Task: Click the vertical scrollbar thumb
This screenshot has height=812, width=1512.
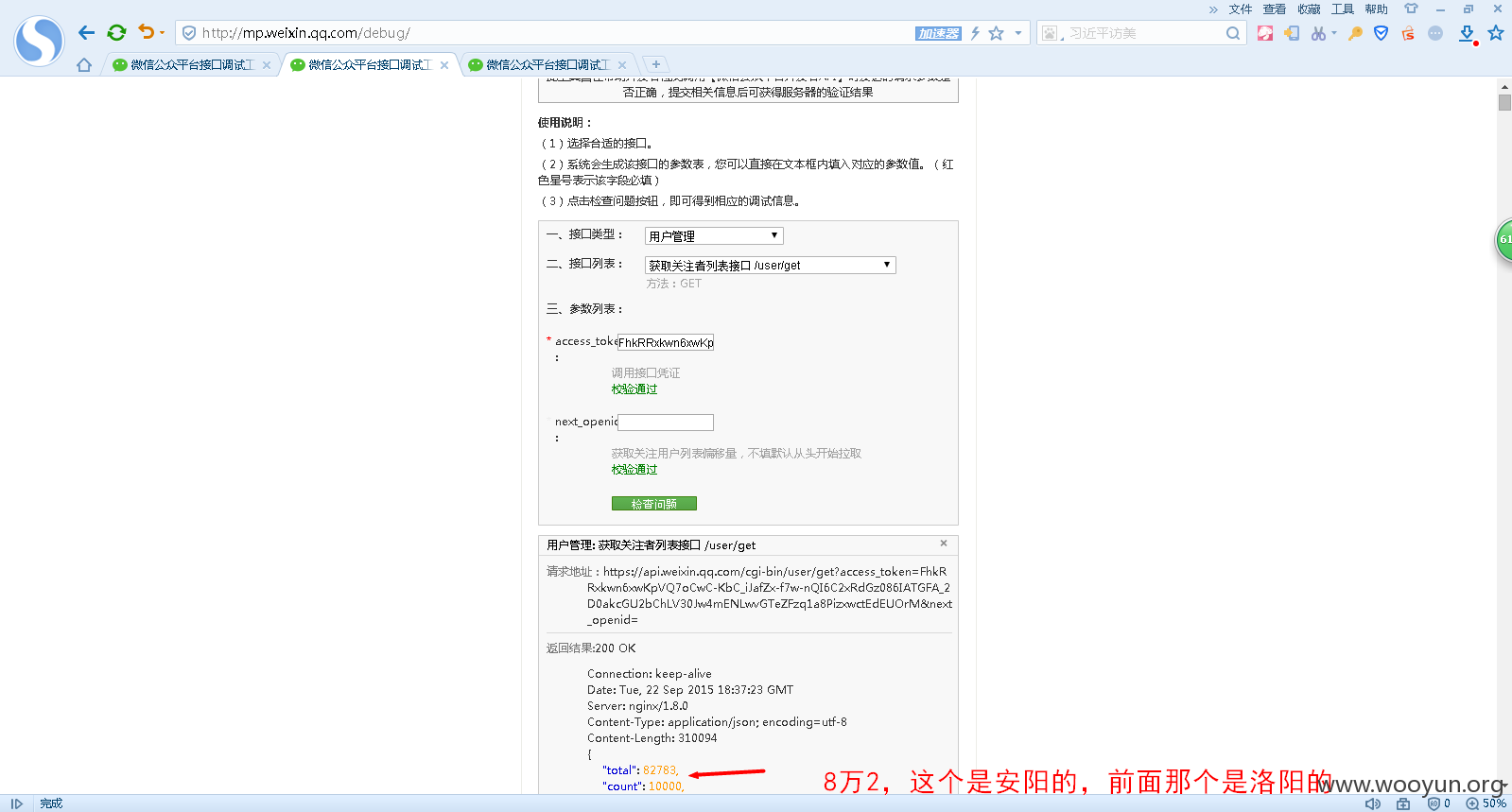Action: coord(1504,102)
